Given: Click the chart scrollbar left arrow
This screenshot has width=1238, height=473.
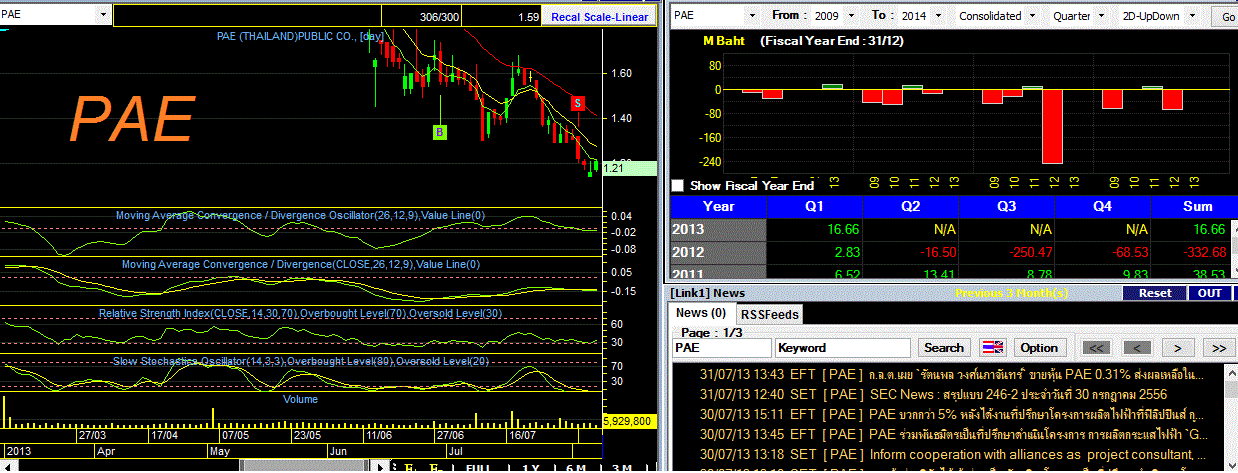Looking at the screenshot, I should 6,467.
